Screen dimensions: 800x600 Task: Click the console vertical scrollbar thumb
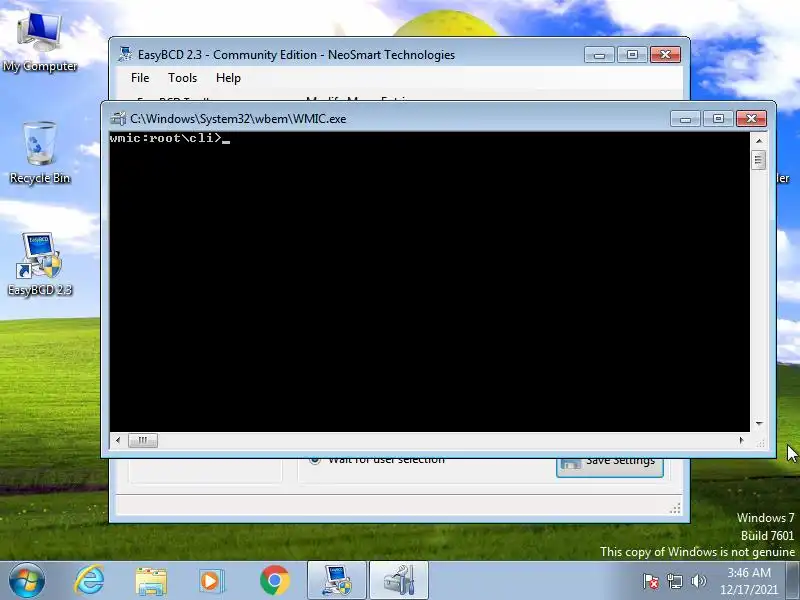click(x=759, y=160)
